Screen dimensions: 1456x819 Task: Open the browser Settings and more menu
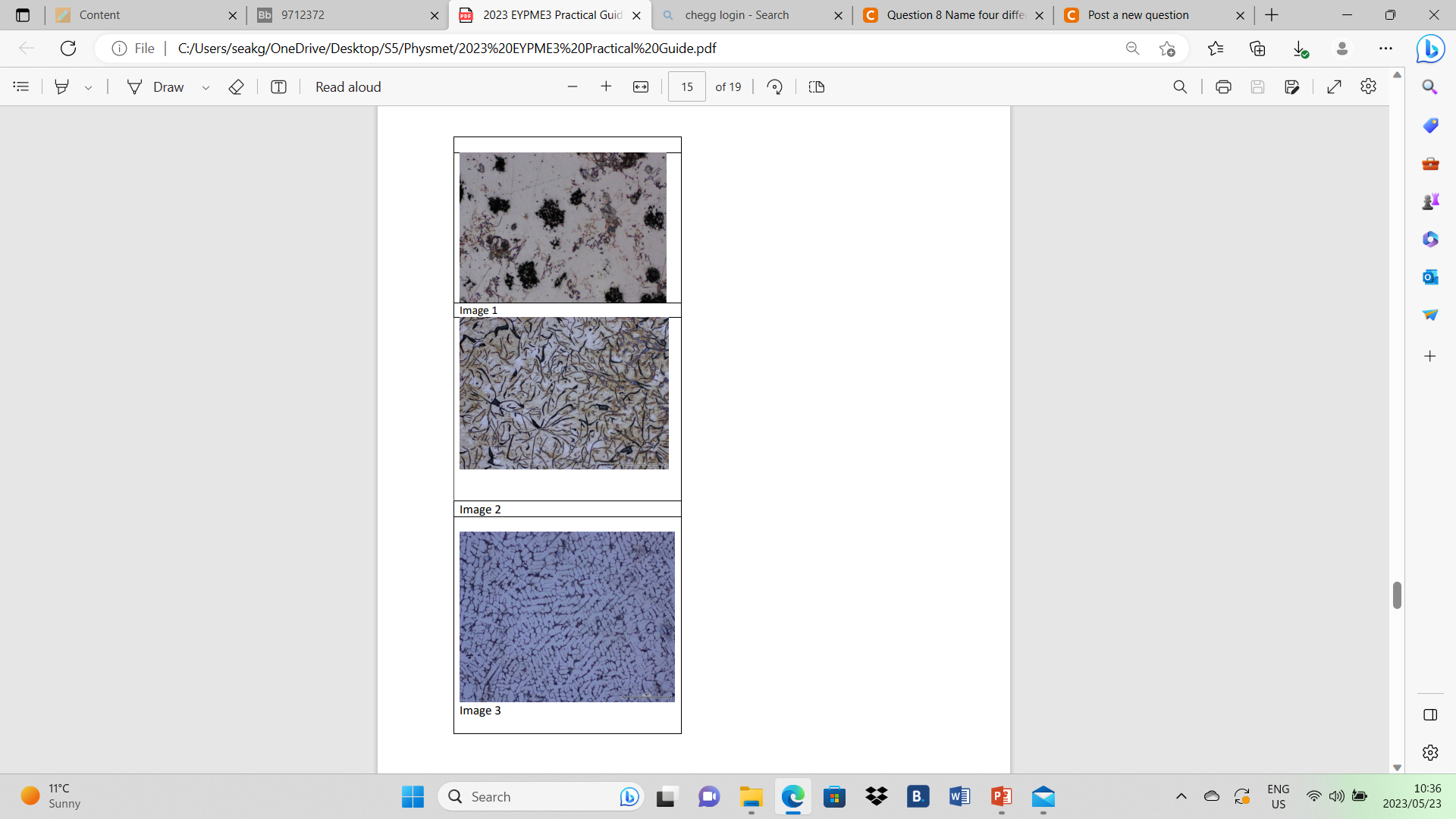tap(1387, 48)
